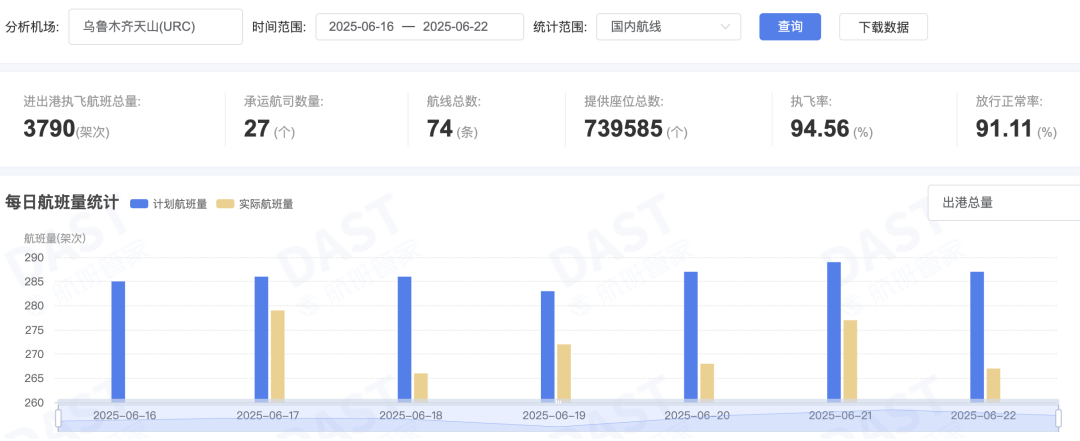Click the actual flights bar for 2025-06-20
Image resolution: width=1080 pixels, height=441 pixels.
point(707,382)
